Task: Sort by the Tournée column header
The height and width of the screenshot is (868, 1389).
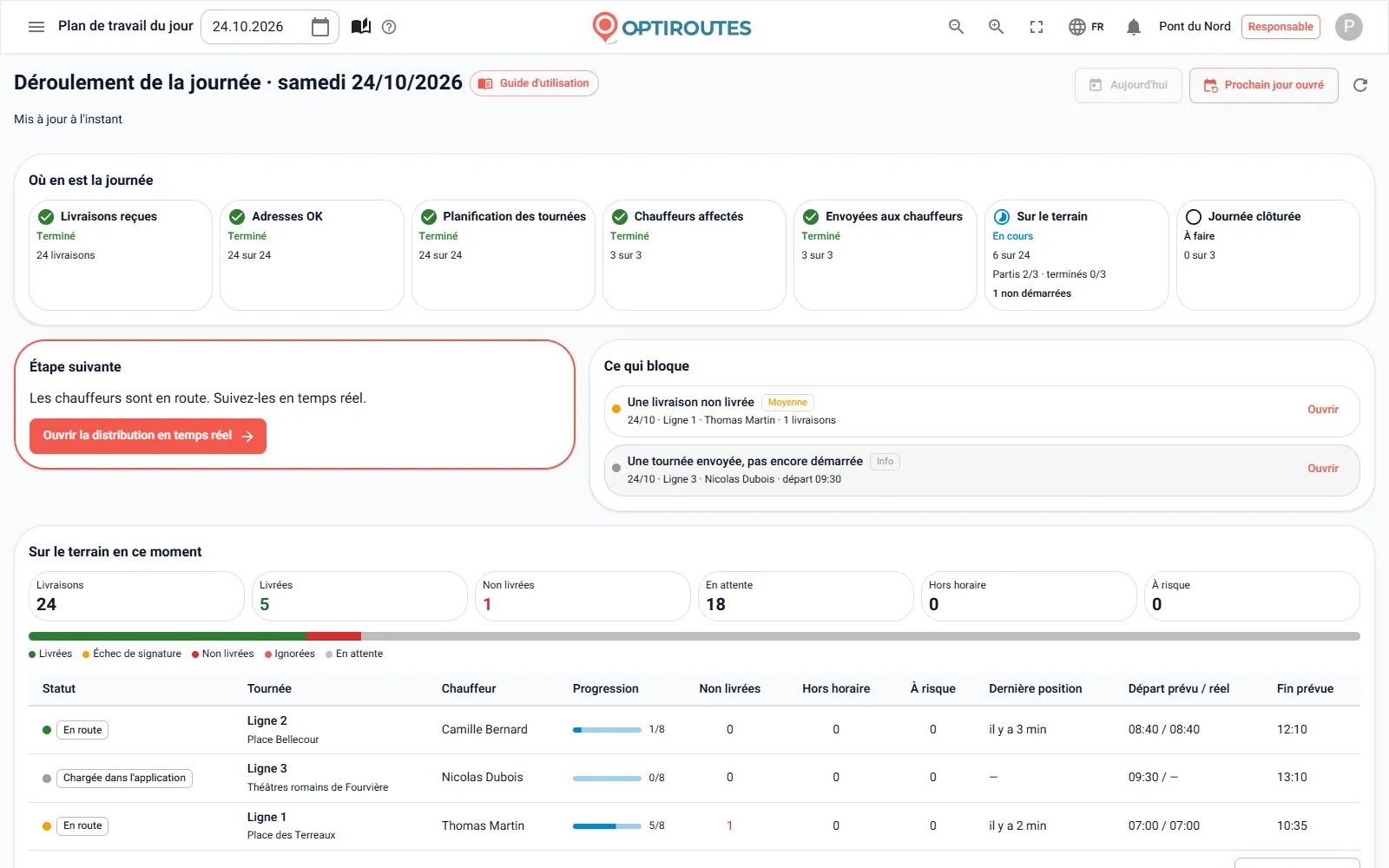Action: (269, 689)
